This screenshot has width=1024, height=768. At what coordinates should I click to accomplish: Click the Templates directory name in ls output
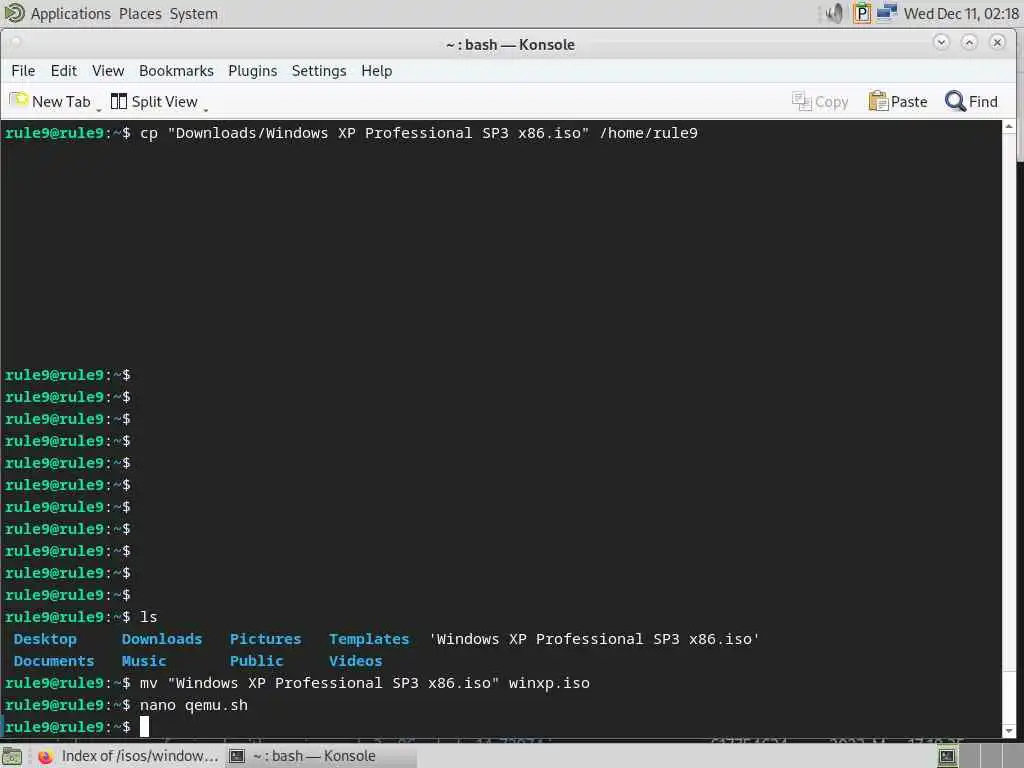point(369,639)
